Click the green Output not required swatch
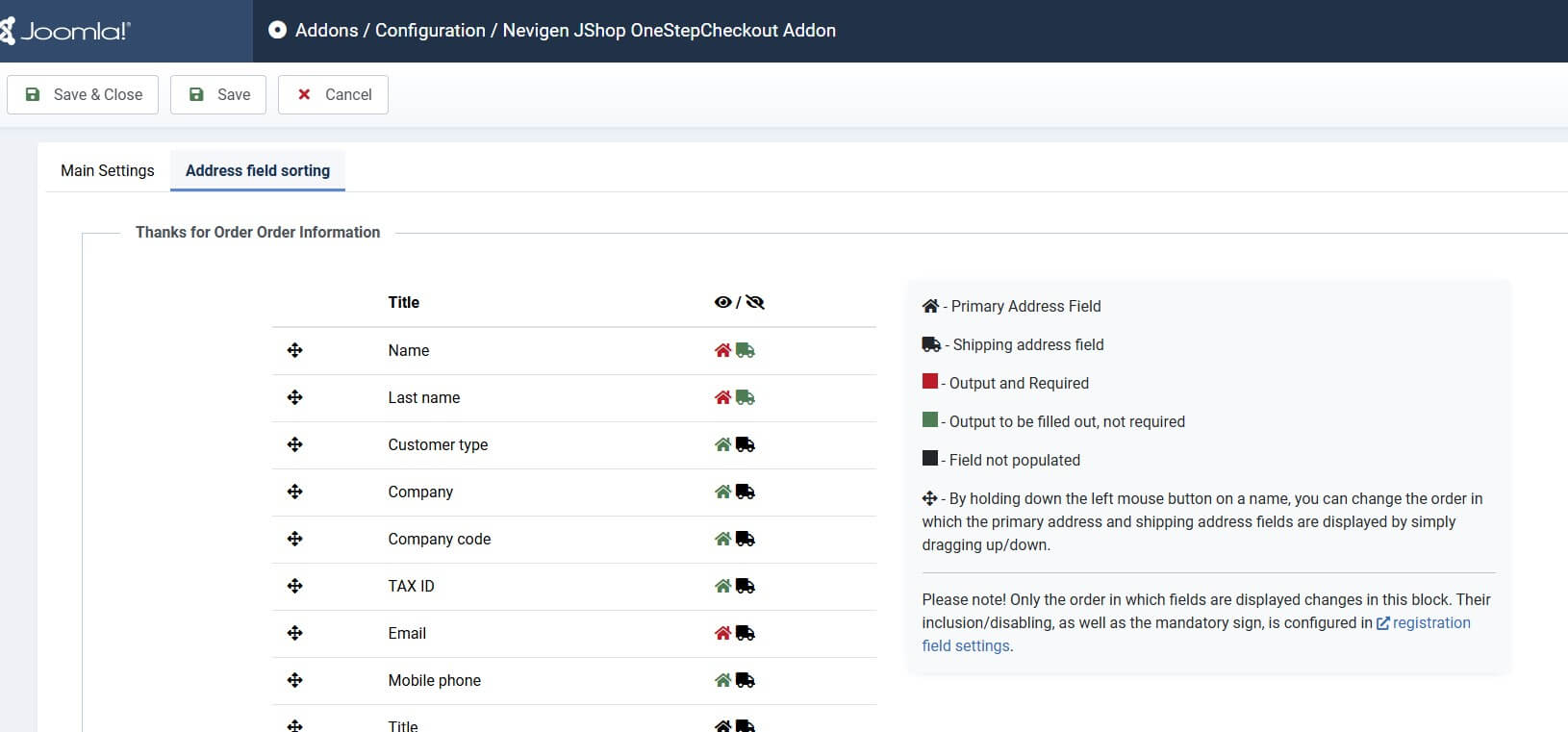This screenshot has height=732, width=1568. point(929,420)
